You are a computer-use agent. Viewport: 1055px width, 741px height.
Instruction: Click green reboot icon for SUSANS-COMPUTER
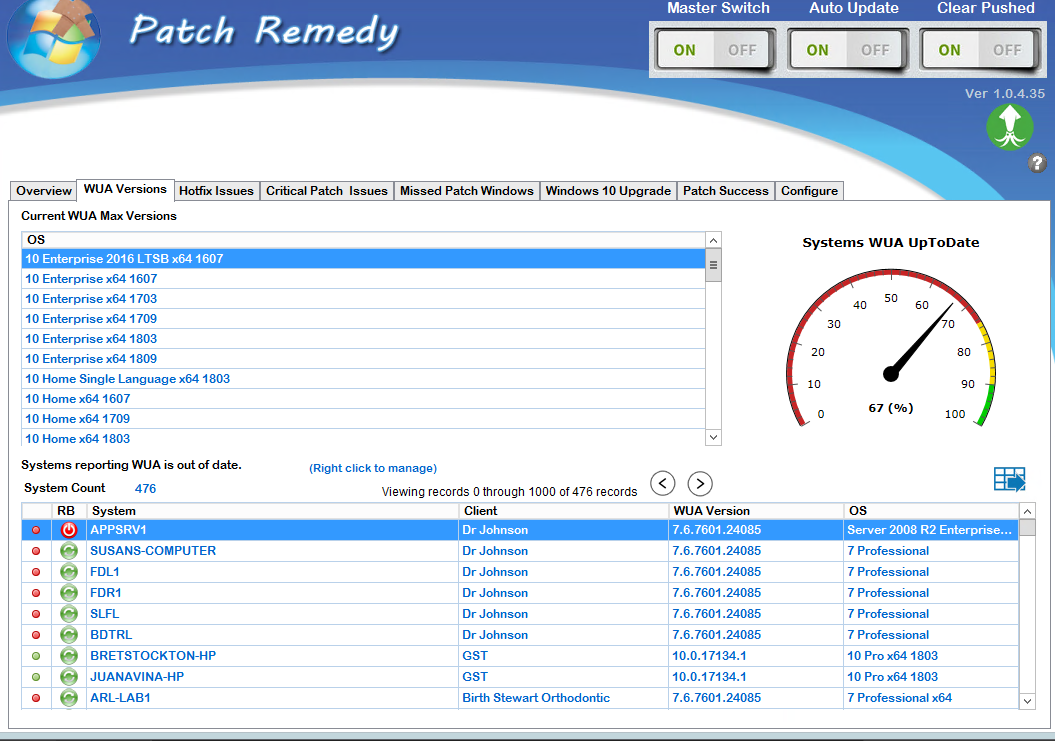69,551
